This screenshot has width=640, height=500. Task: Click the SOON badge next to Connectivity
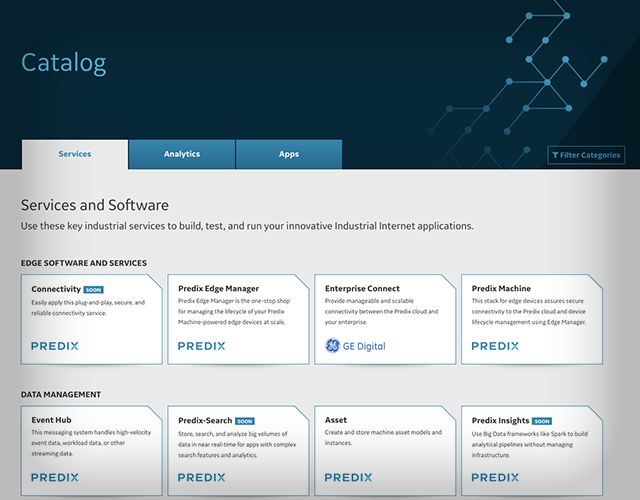(x=93, y=290)
